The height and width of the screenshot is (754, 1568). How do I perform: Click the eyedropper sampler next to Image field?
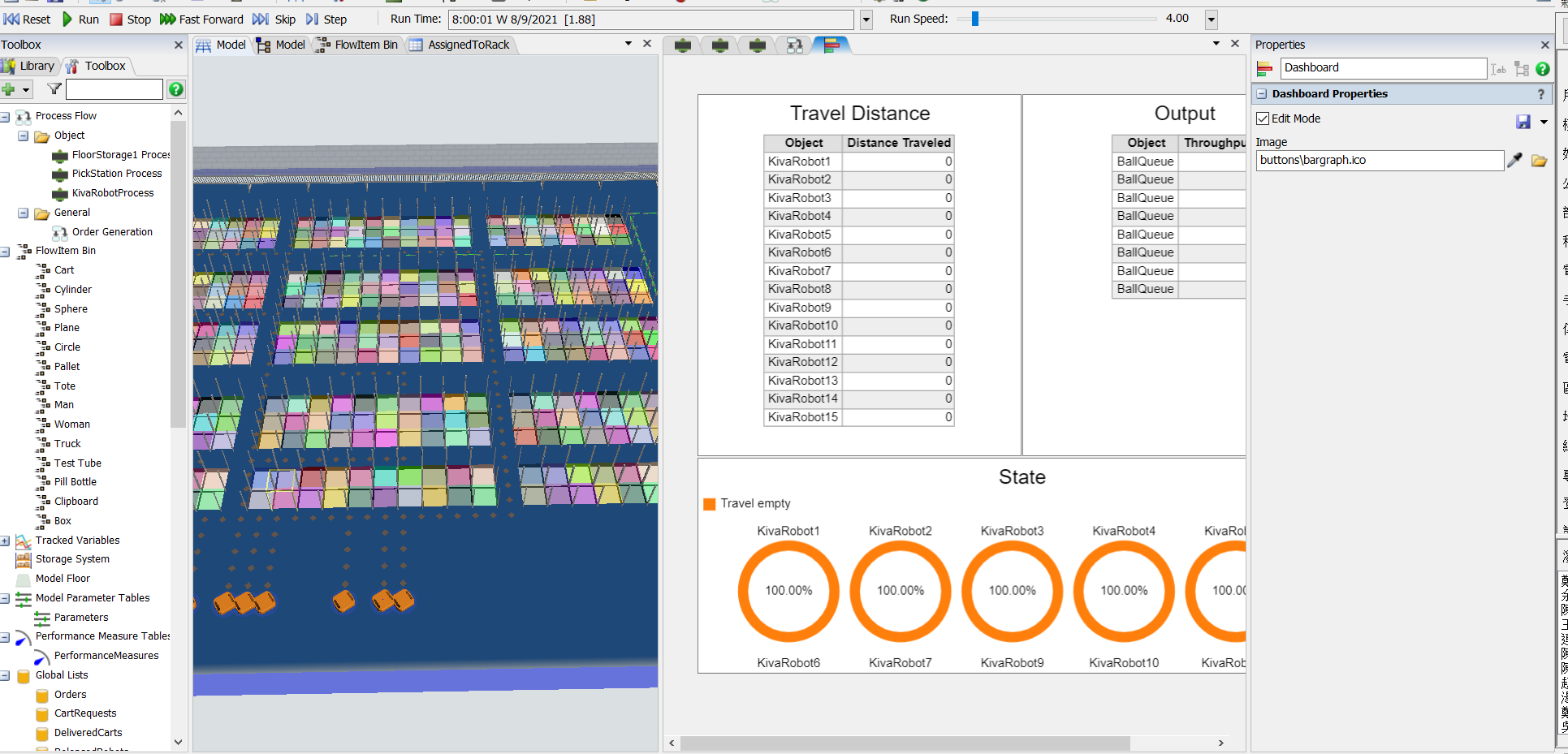1514,161
